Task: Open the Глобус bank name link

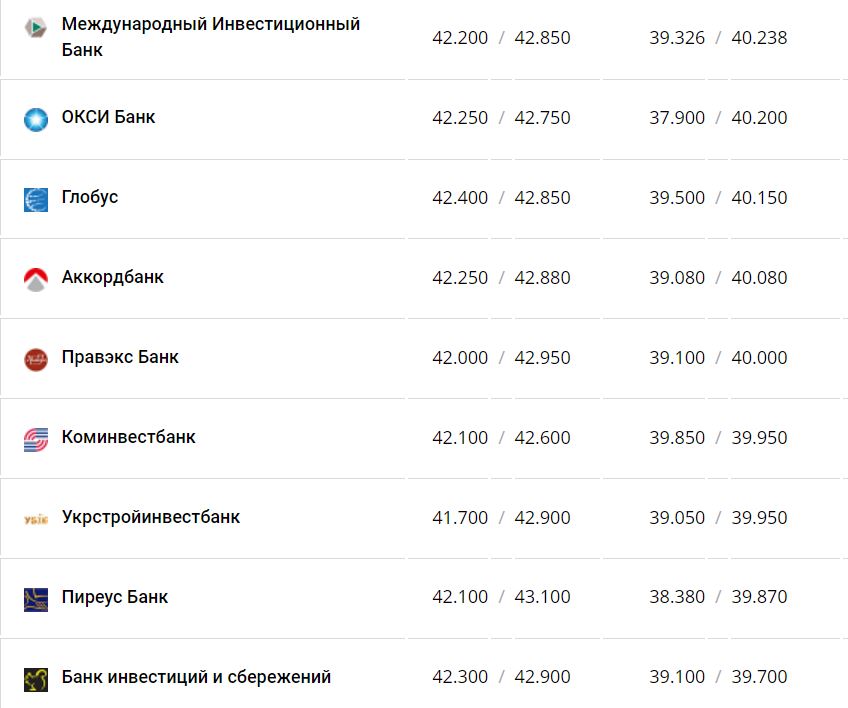Action: click(x=90, y=197)
